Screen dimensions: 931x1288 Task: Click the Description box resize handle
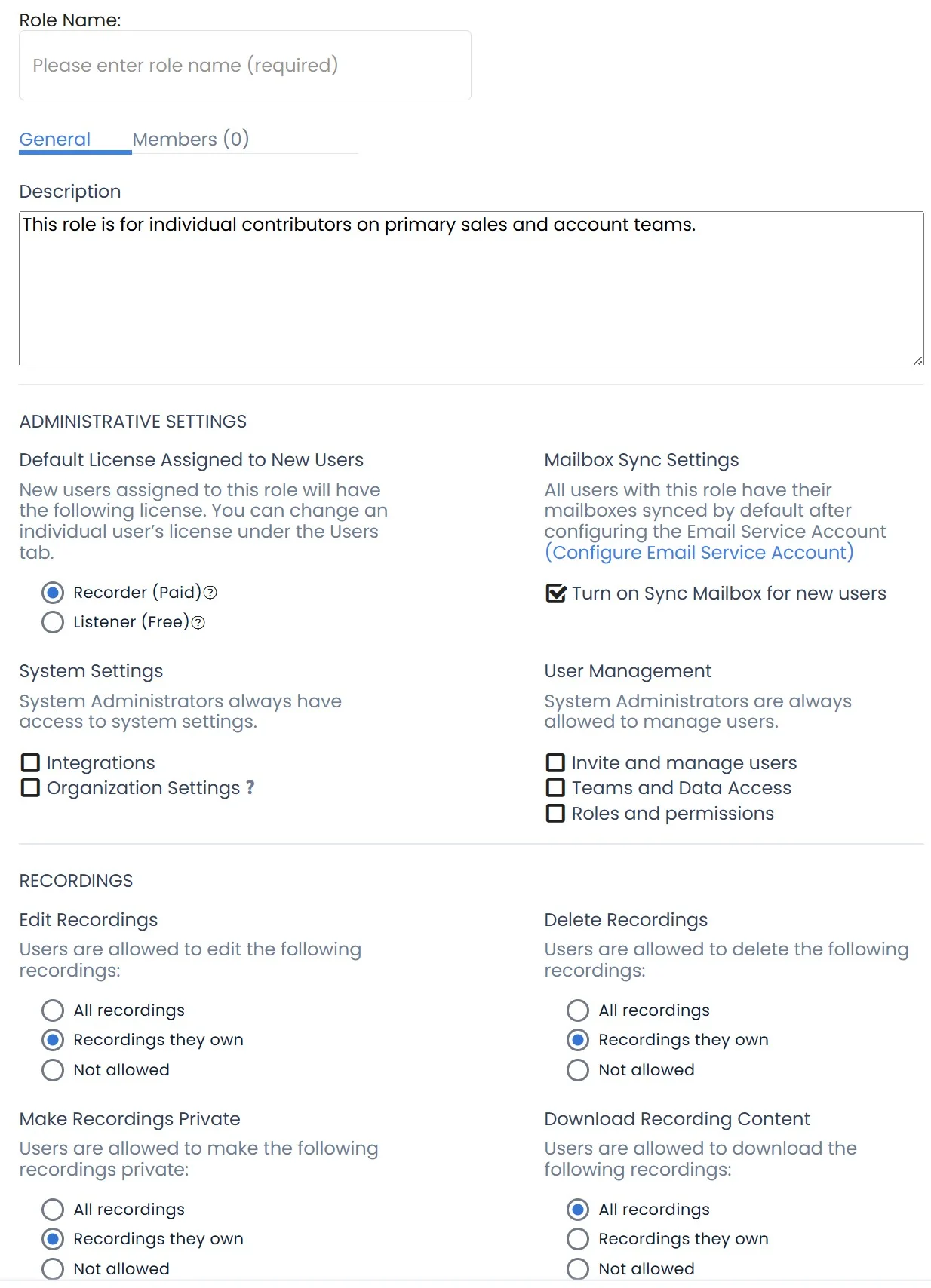pyautogui.click(x=917, y=360)
